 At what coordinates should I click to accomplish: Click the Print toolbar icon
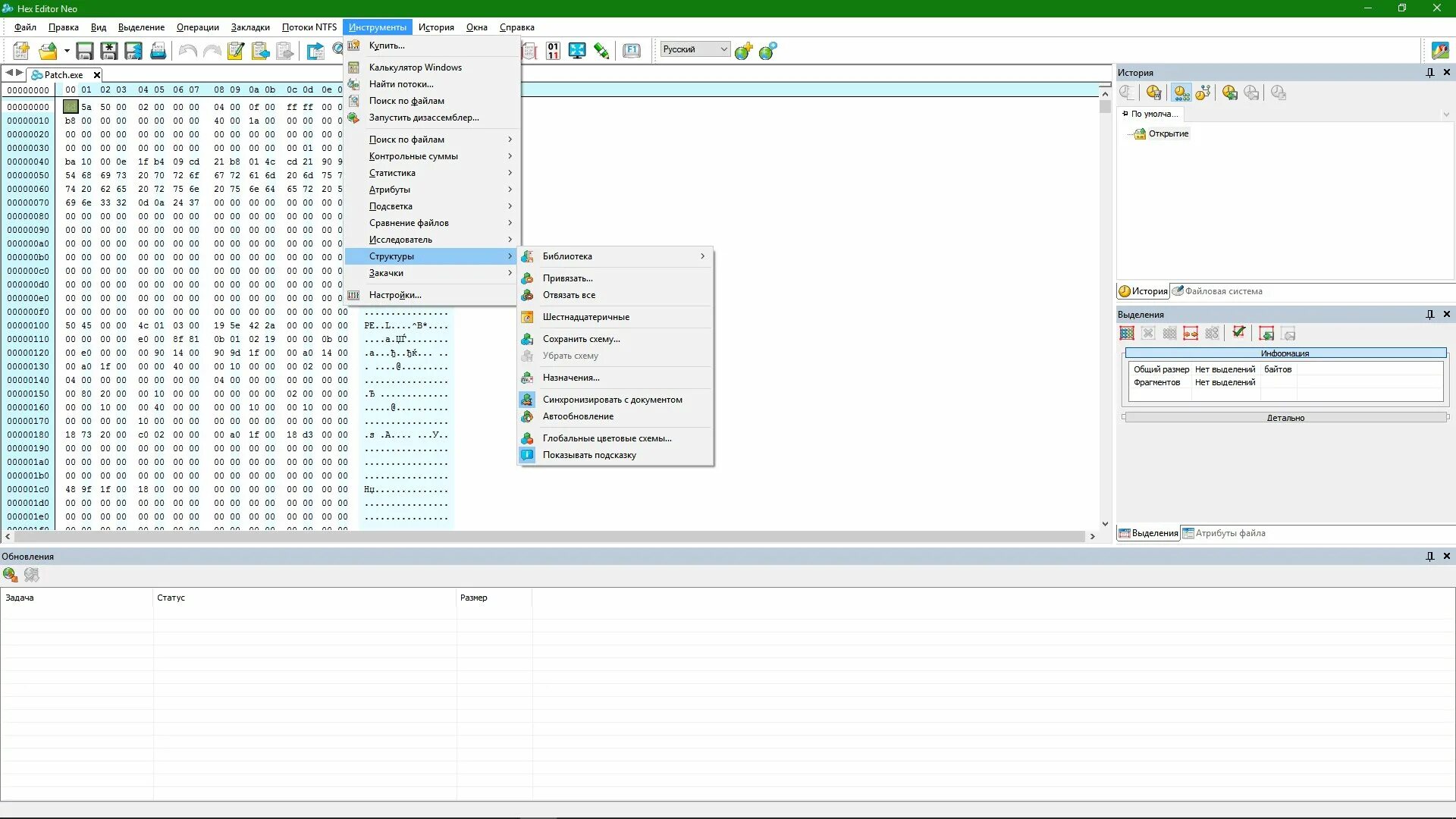[x=158, y=51]
